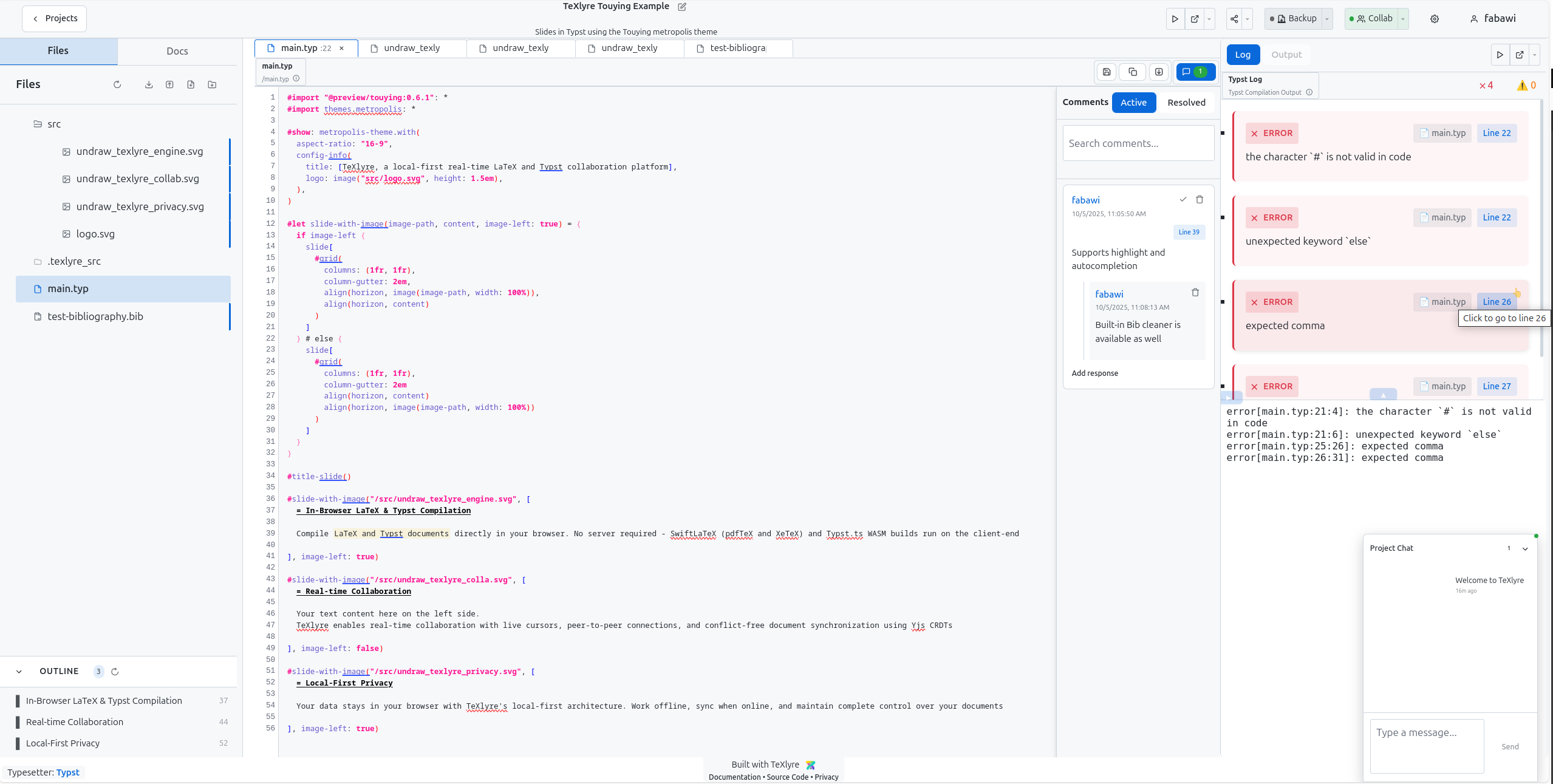Show Resolved comments

pos(1186,103)
